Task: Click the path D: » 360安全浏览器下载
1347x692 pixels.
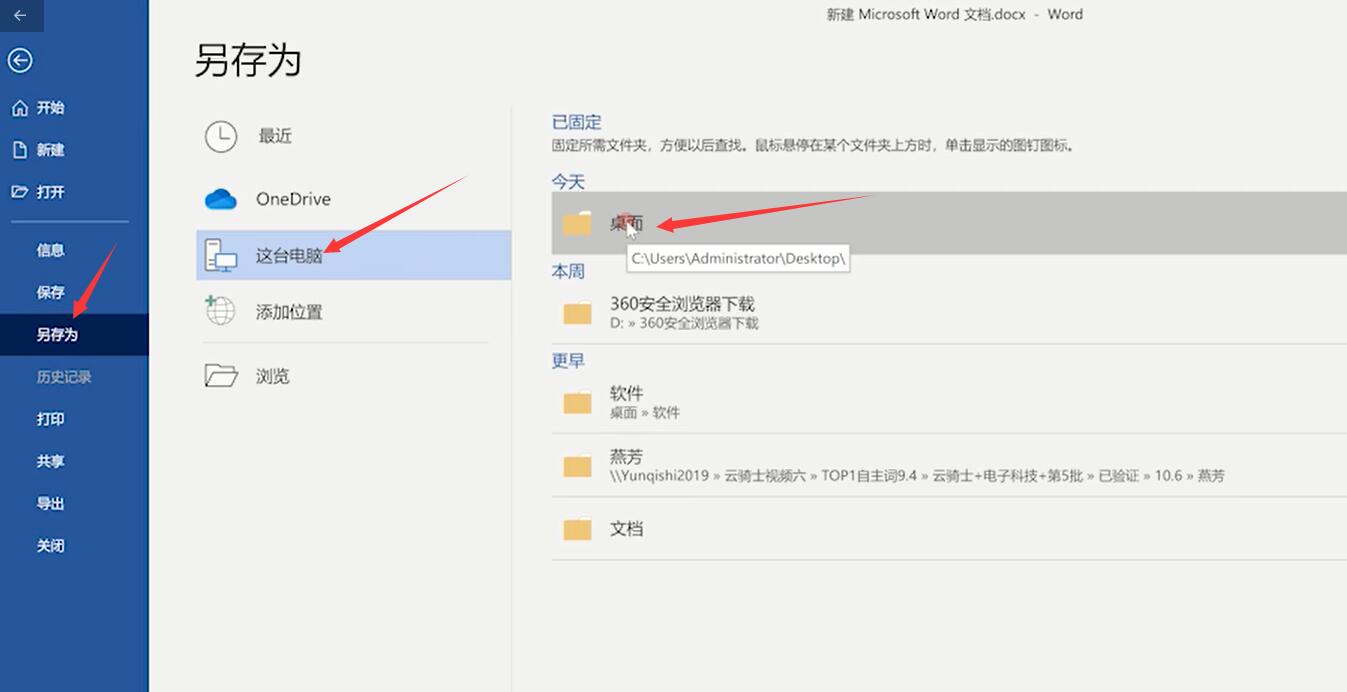Action: pyautogui.click(x=684, y=323)
